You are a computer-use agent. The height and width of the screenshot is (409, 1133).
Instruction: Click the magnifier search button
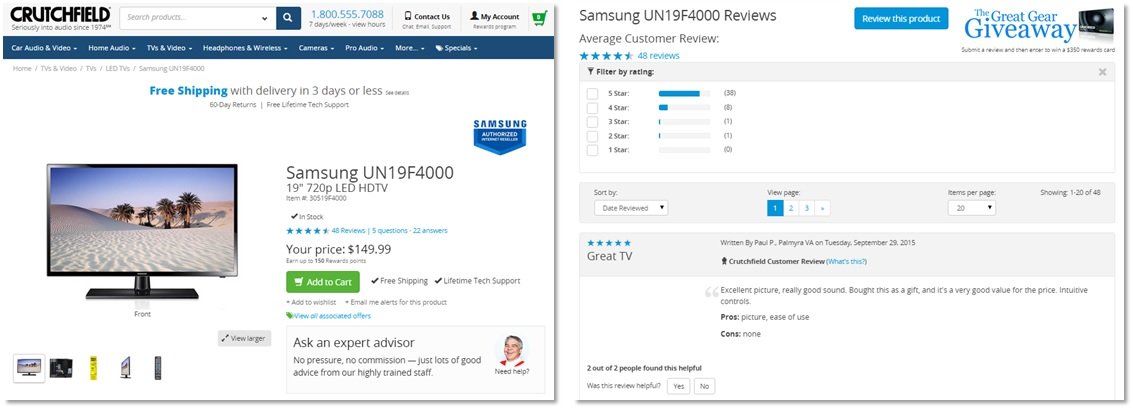tap(288, 17)
